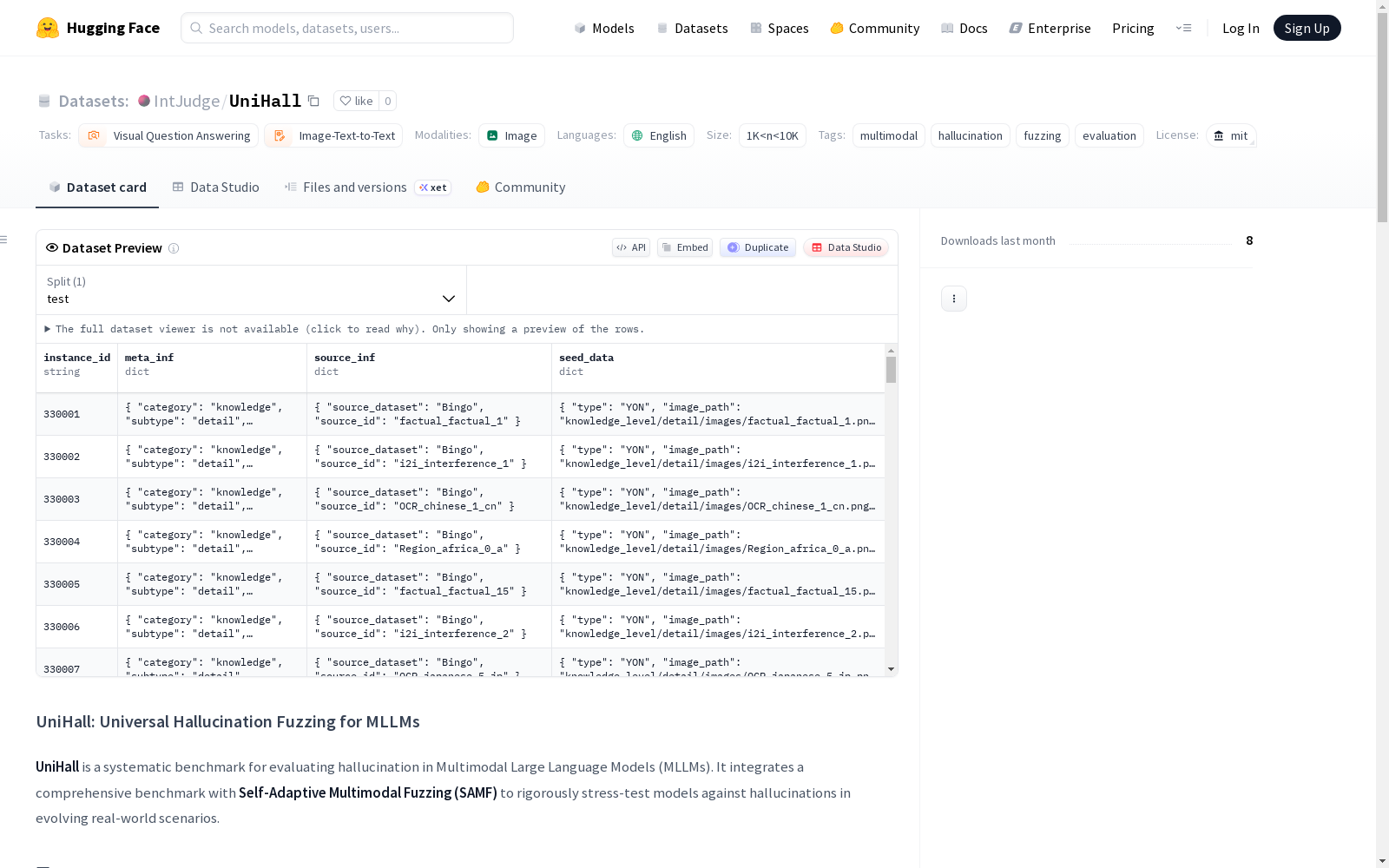The height and width of the screenshot is (868, 1389).
Task: Click the IntJudge avatar icon
Action: click(144, 101)
